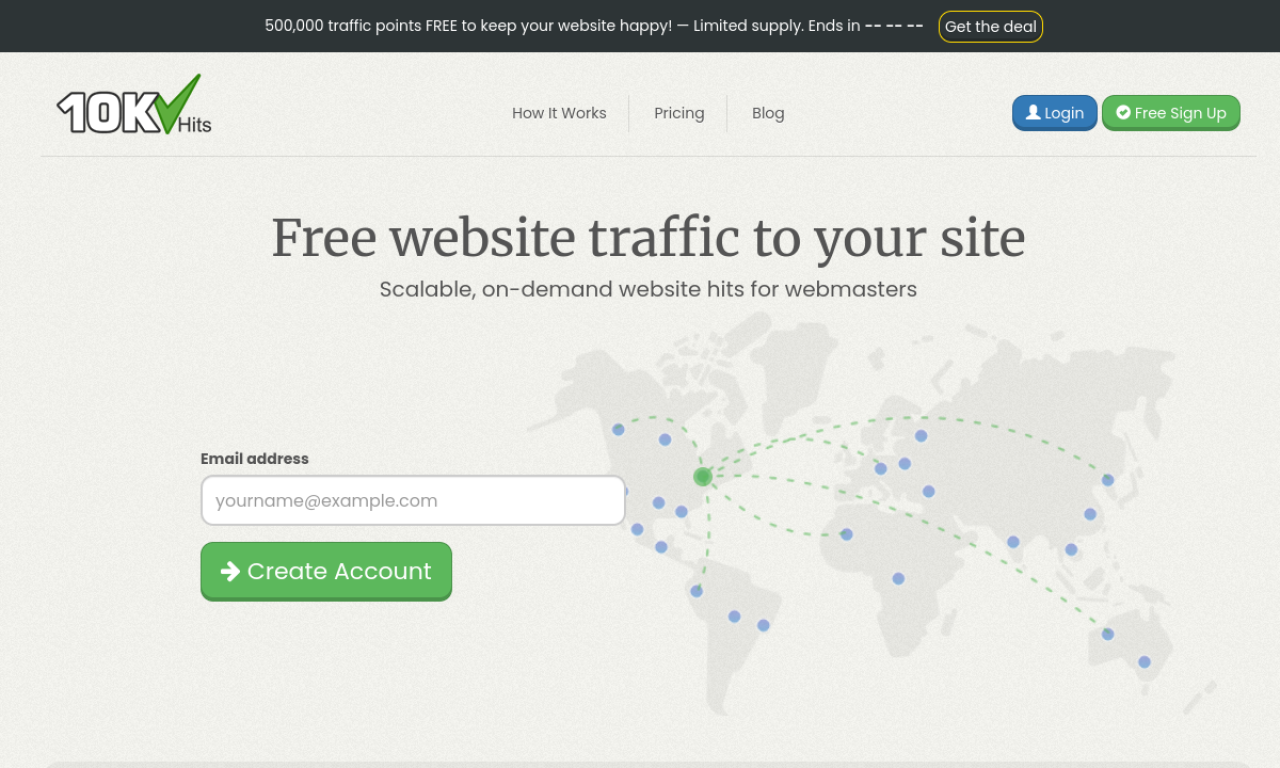Click the Free Sign Up button
The height and width of the screenshot is (768, 1280).
1171,113
